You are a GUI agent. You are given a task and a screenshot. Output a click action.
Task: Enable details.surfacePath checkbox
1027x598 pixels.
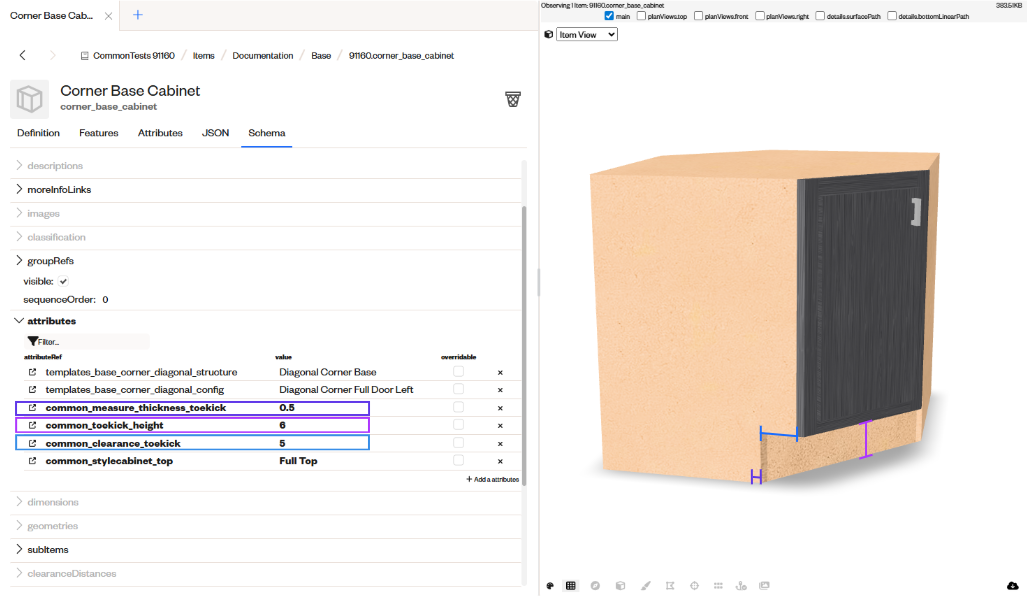tap(820, 16)
